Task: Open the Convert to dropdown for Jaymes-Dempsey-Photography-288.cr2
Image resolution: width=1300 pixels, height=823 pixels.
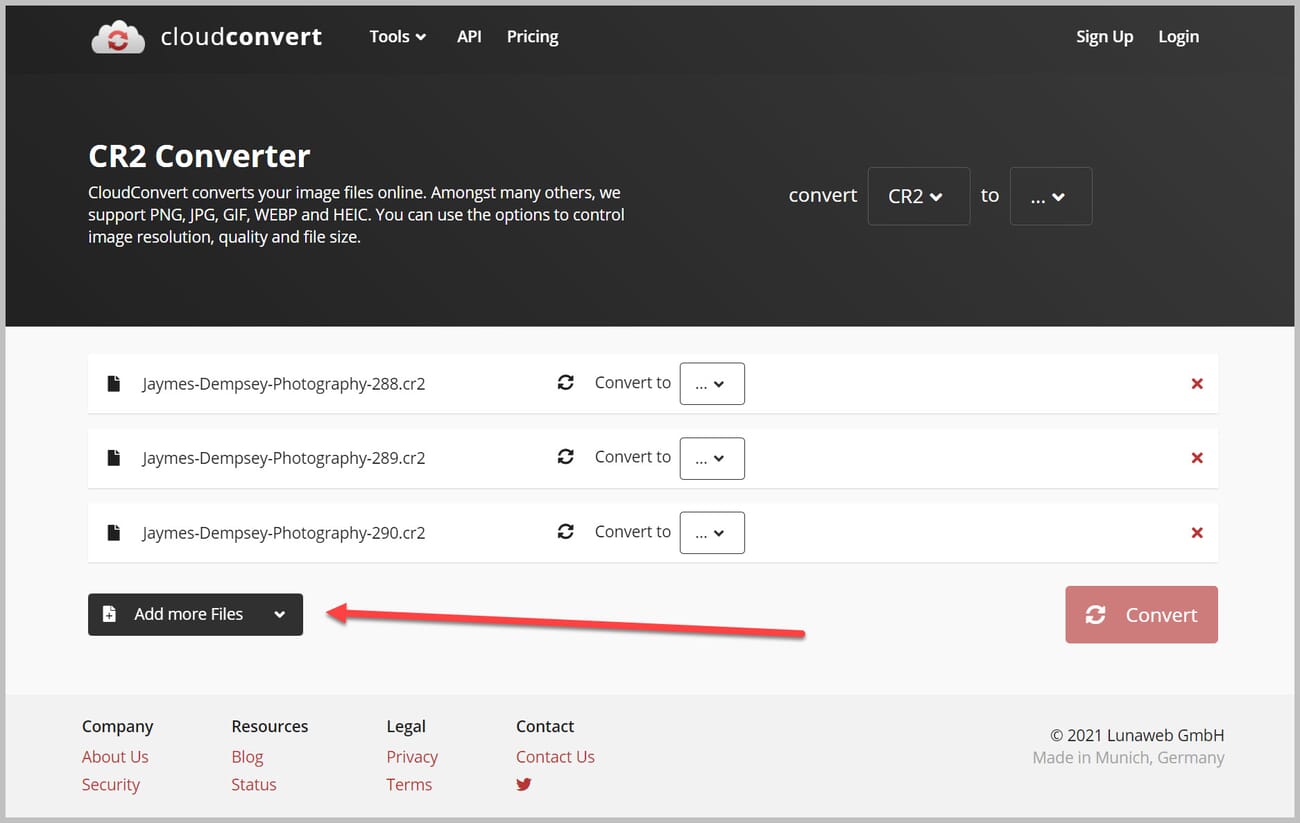Action: coord(712,383)
